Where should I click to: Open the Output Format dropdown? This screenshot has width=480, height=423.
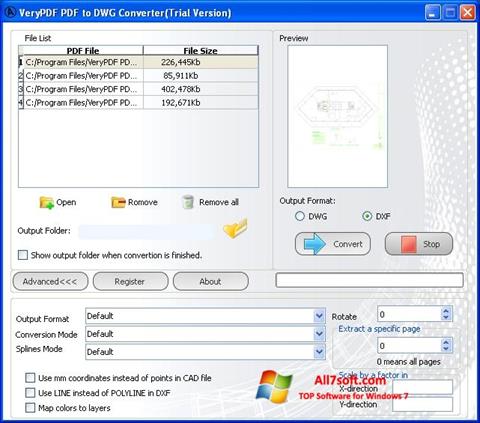(x=319, y=316)
